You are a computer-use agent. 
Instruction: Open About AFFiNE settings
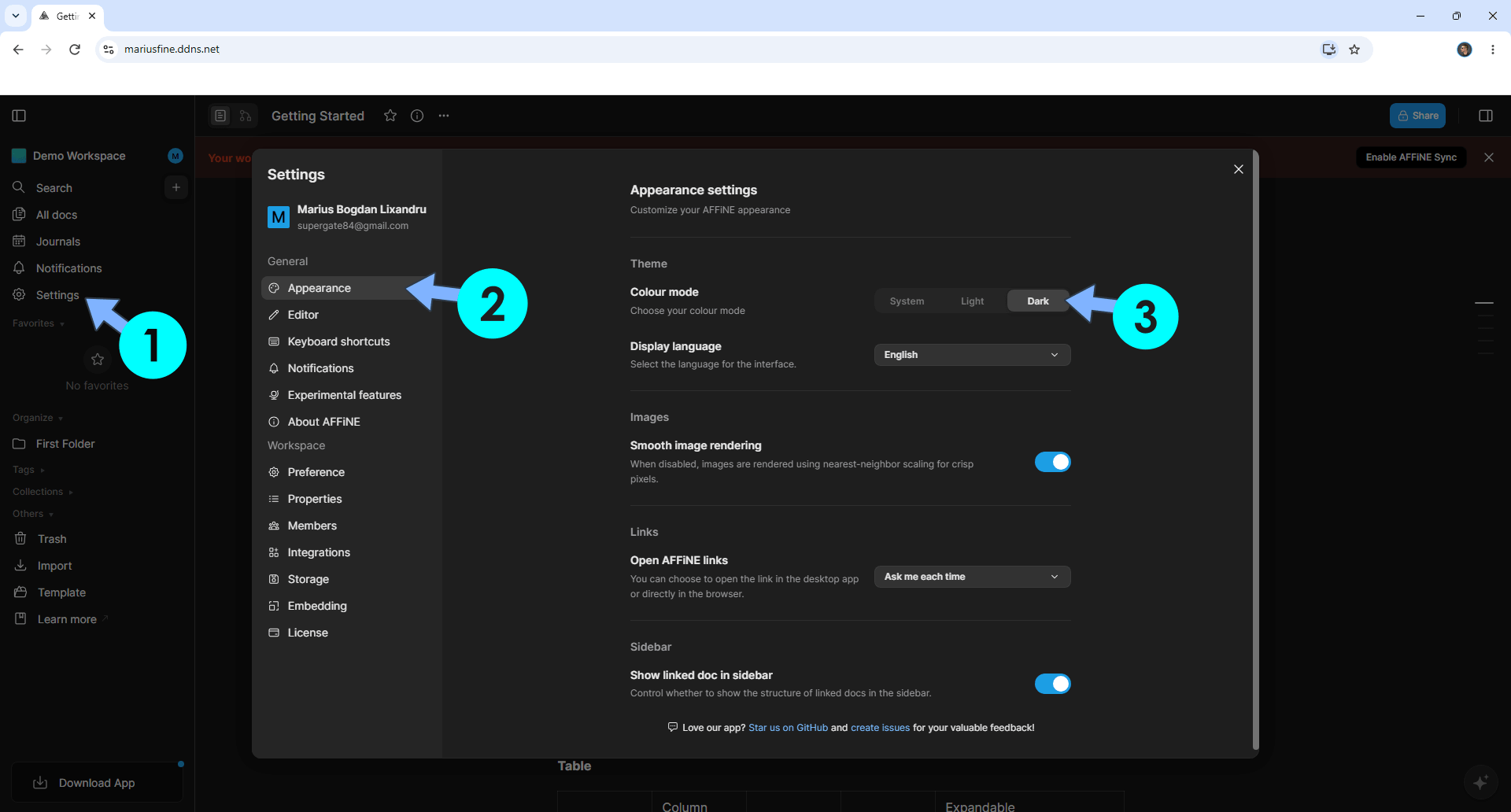[349, 422]
